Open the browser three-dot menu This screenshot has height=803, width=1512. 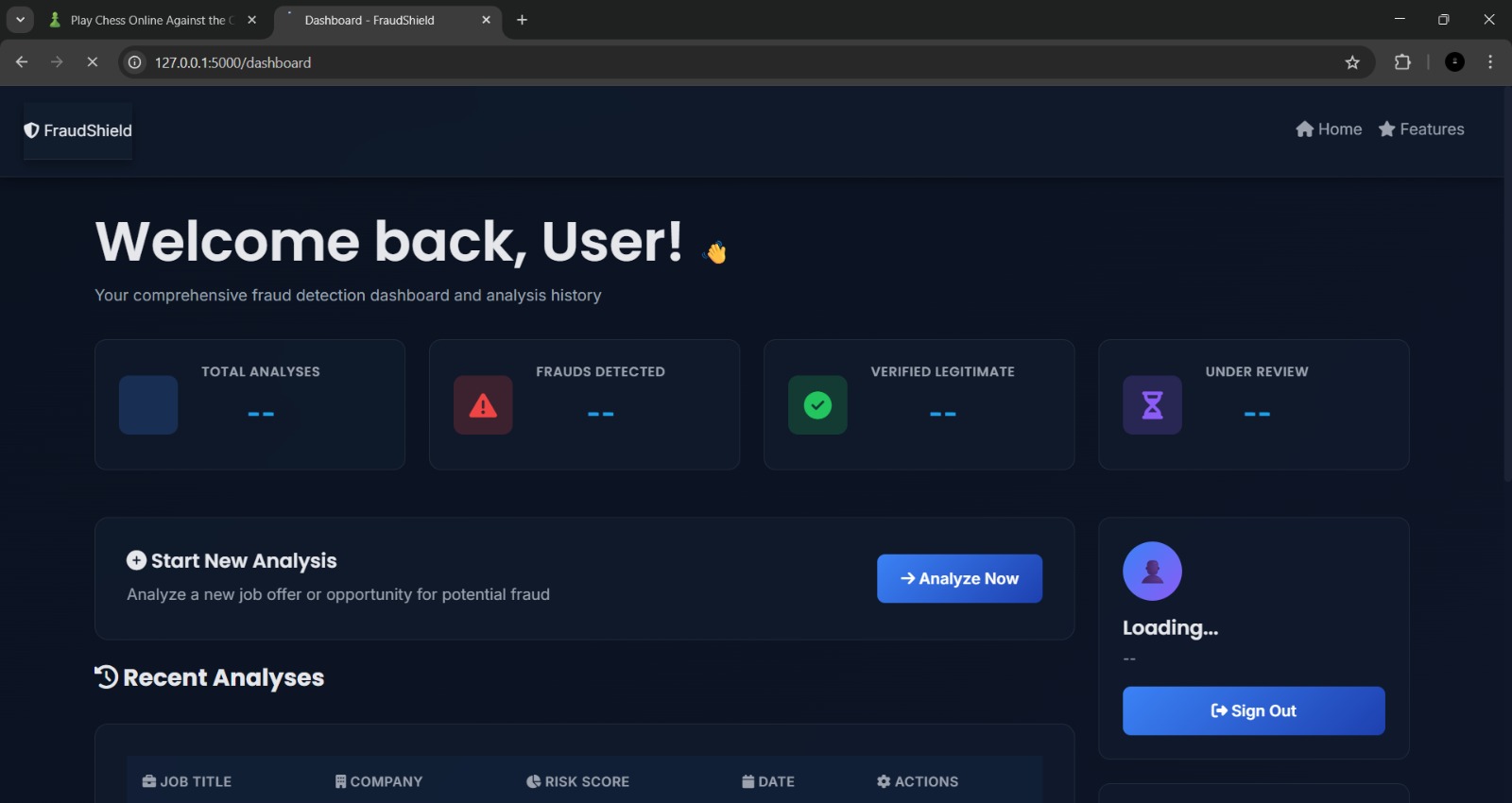pyautogui.click(x=1490, y=62)
